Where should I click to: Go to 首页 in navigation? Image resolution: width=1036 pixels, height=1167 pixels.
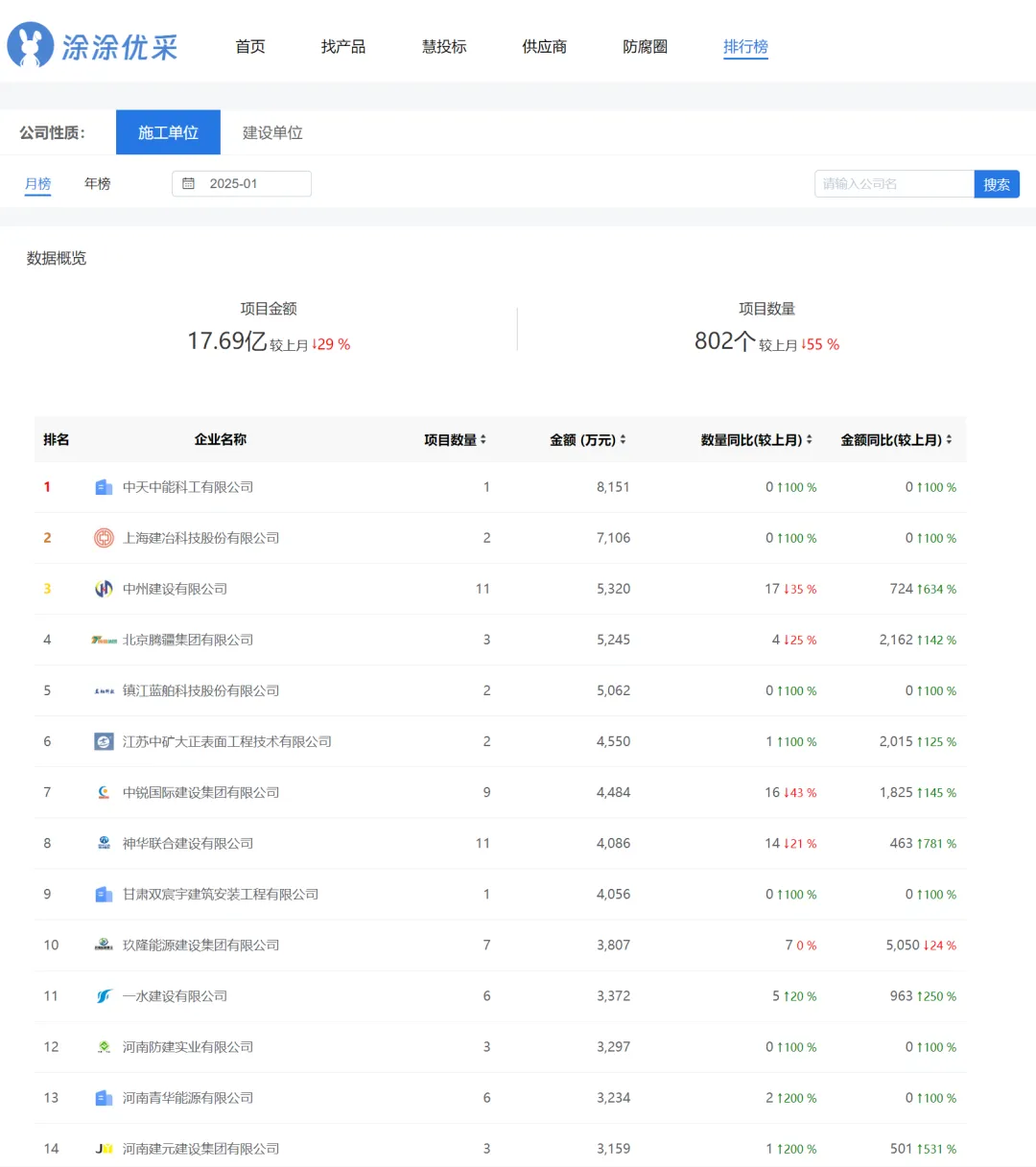click(250, 46)
